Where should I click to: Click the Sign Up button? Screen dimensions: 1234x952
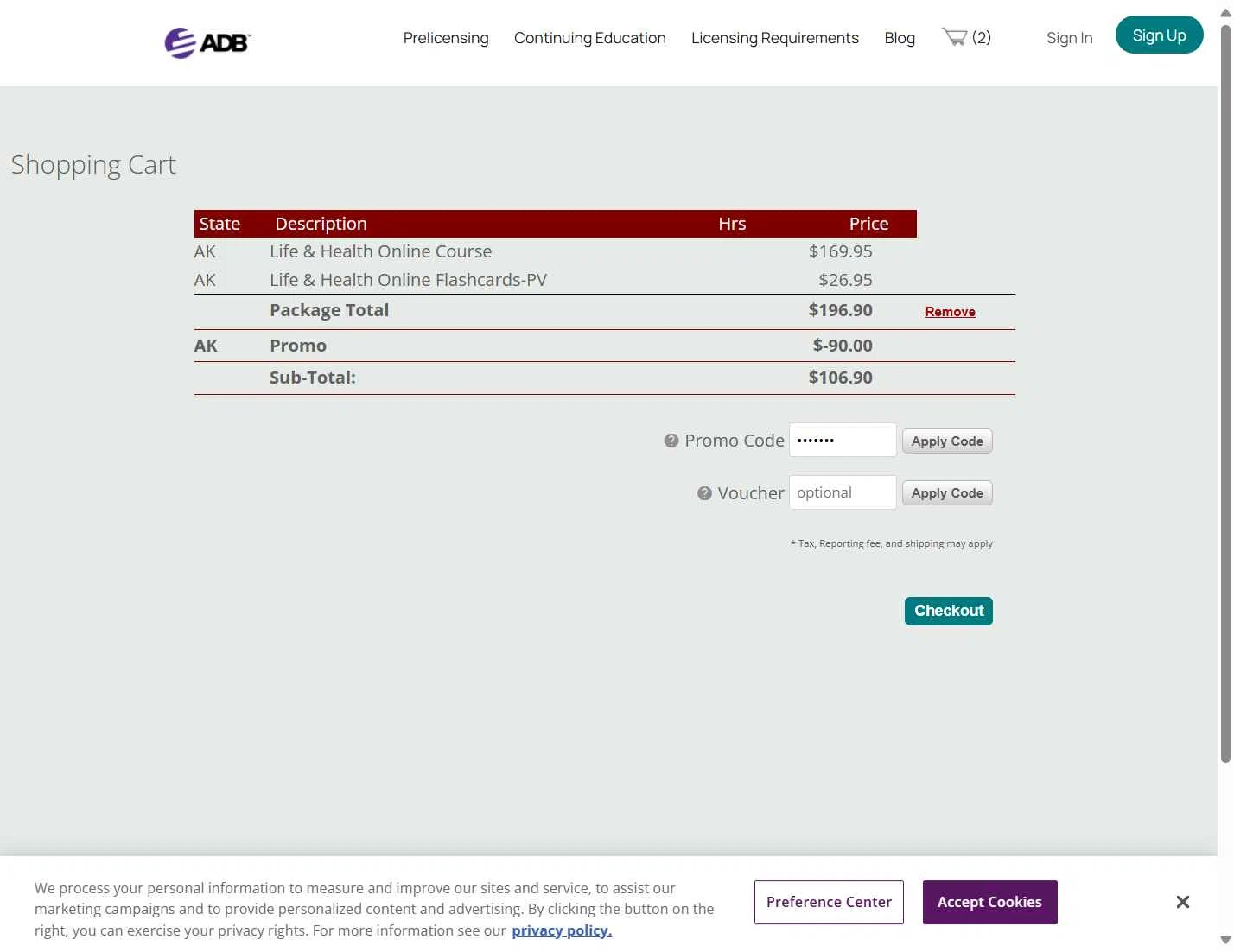1159,35
